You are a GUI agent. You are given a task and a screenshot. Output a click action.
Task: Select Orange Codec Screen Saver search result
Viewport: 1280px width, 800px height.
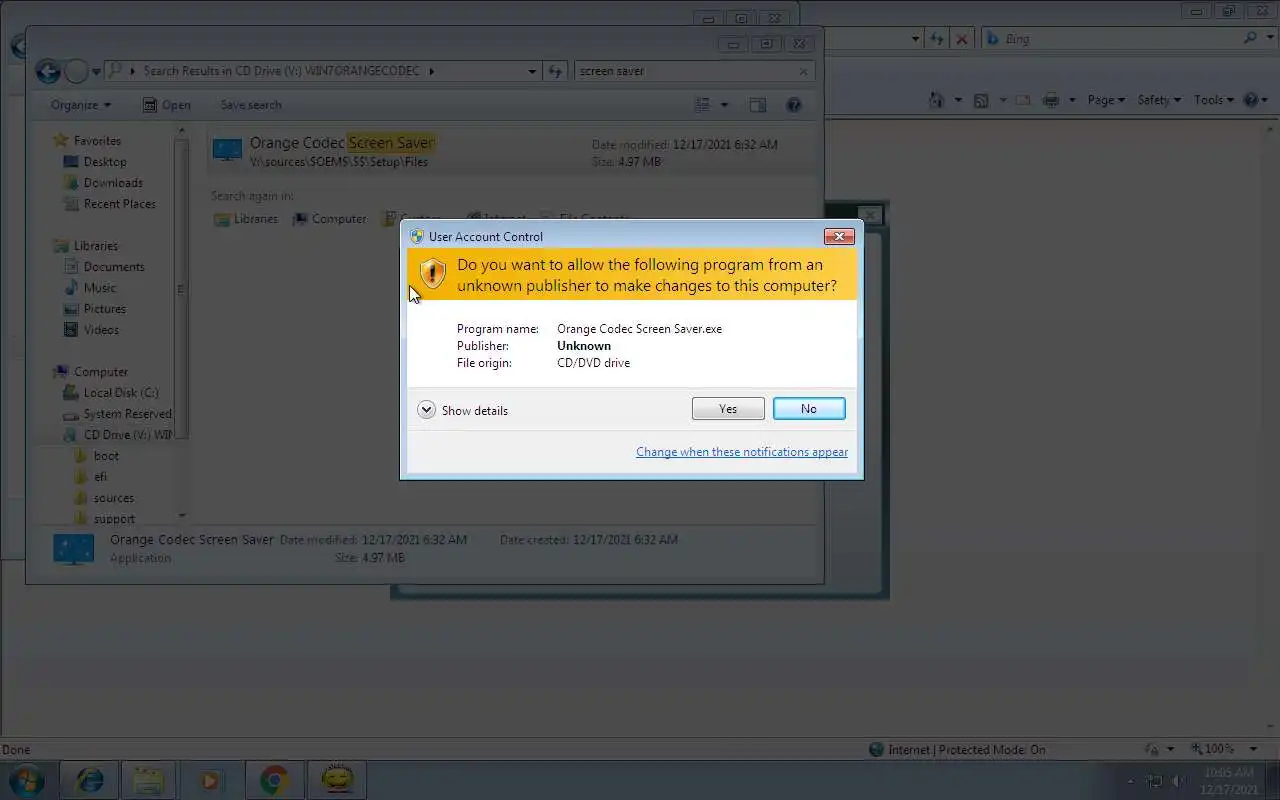512,151
